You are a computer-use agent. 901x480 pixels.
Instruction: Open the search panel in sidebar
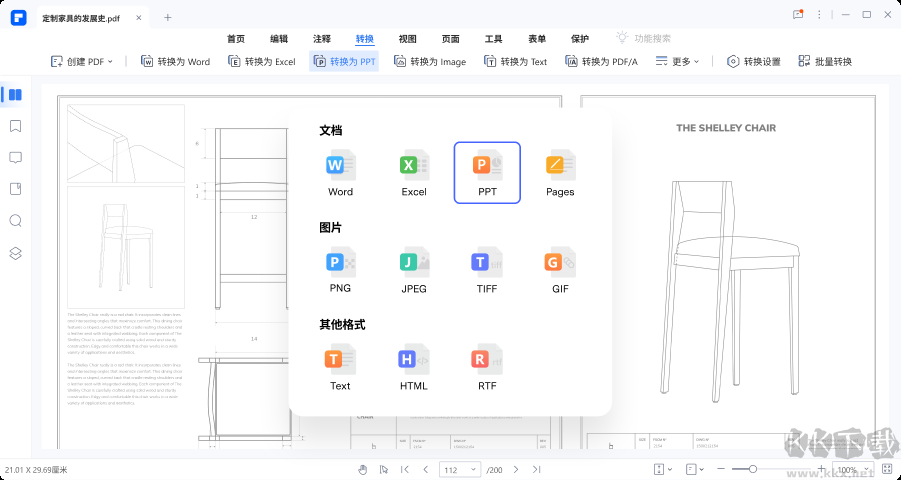[15, 221]
